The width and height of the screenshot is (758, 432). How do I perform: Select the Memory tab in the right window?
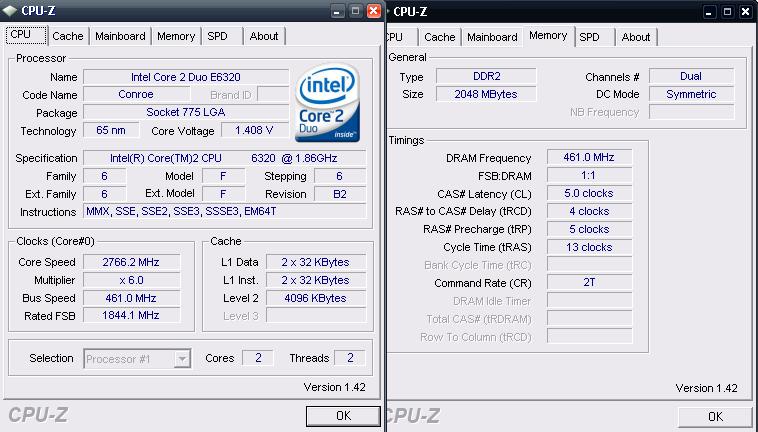coord(548,36)
